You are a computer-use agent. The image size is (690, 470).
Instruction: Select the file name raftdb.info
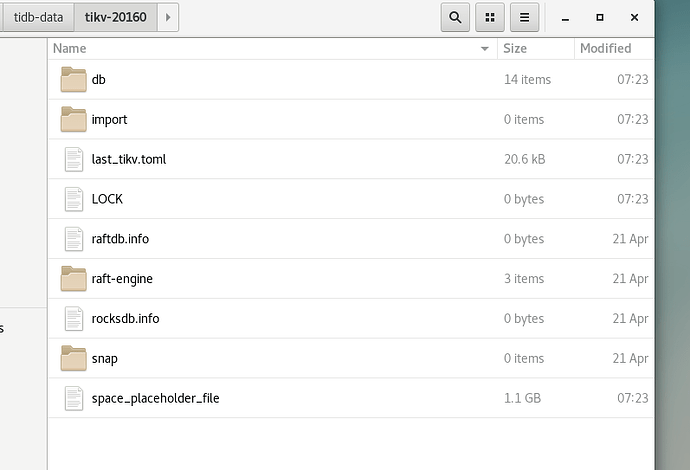(x=120, y=239)
